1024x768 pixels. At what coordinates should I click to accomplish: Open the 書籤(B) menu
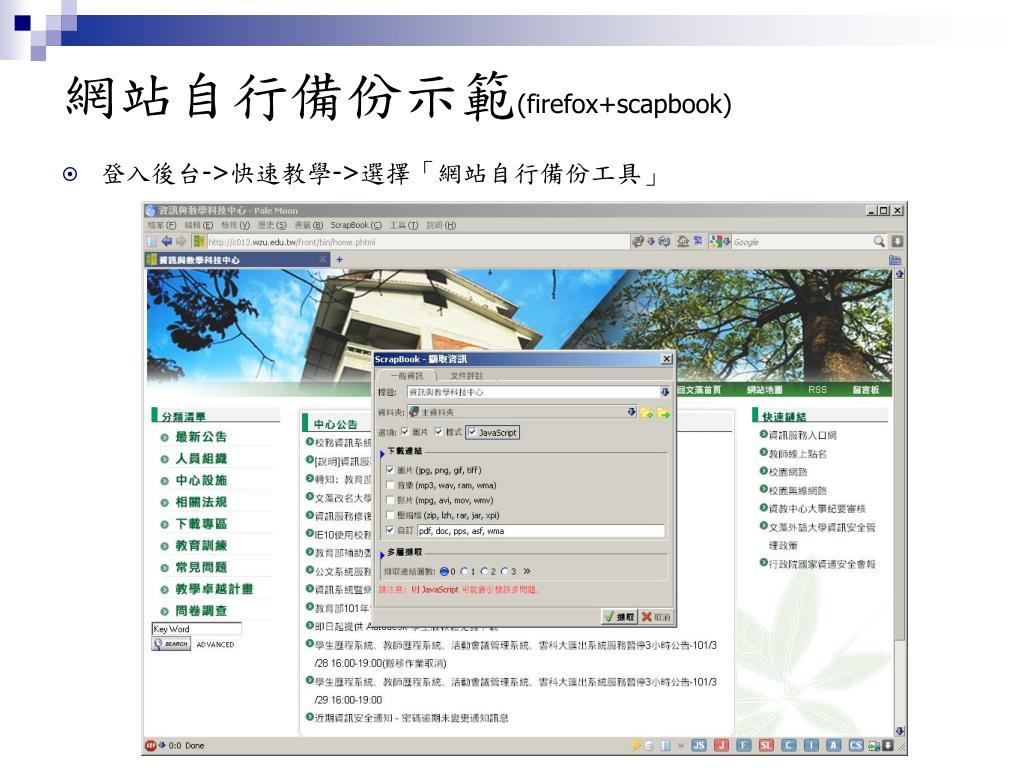[x=309, y=225]
